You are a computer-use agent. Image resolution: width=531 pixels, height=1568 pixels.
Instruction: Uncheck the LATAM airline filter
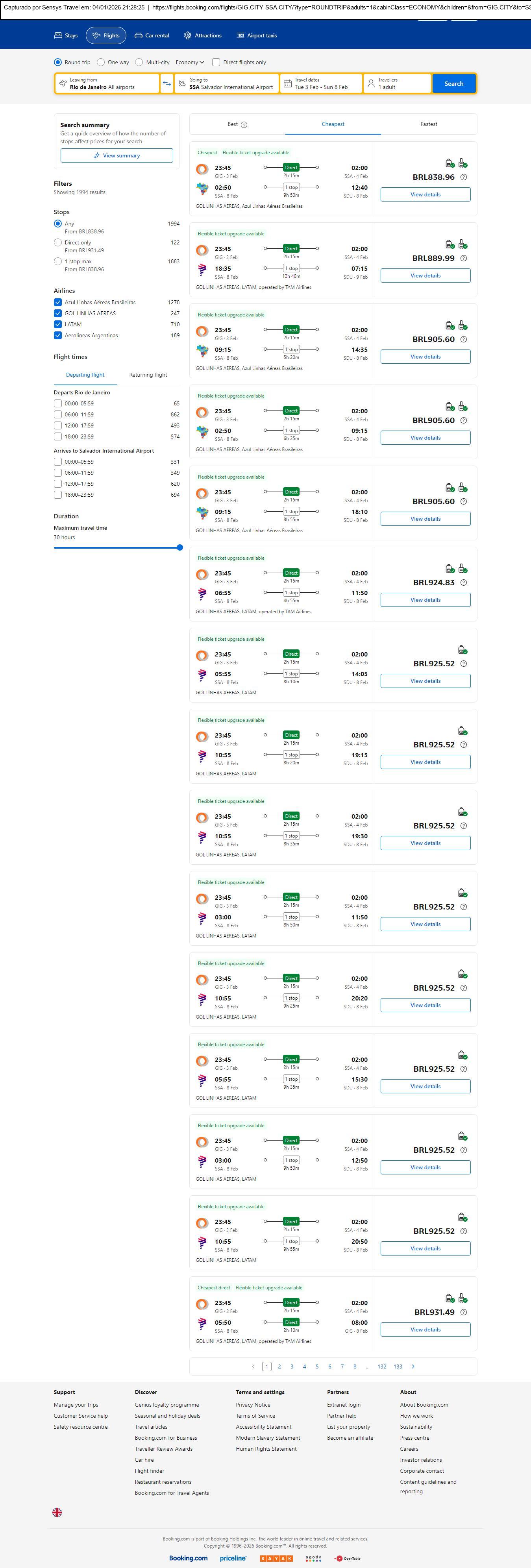[58, 324]
